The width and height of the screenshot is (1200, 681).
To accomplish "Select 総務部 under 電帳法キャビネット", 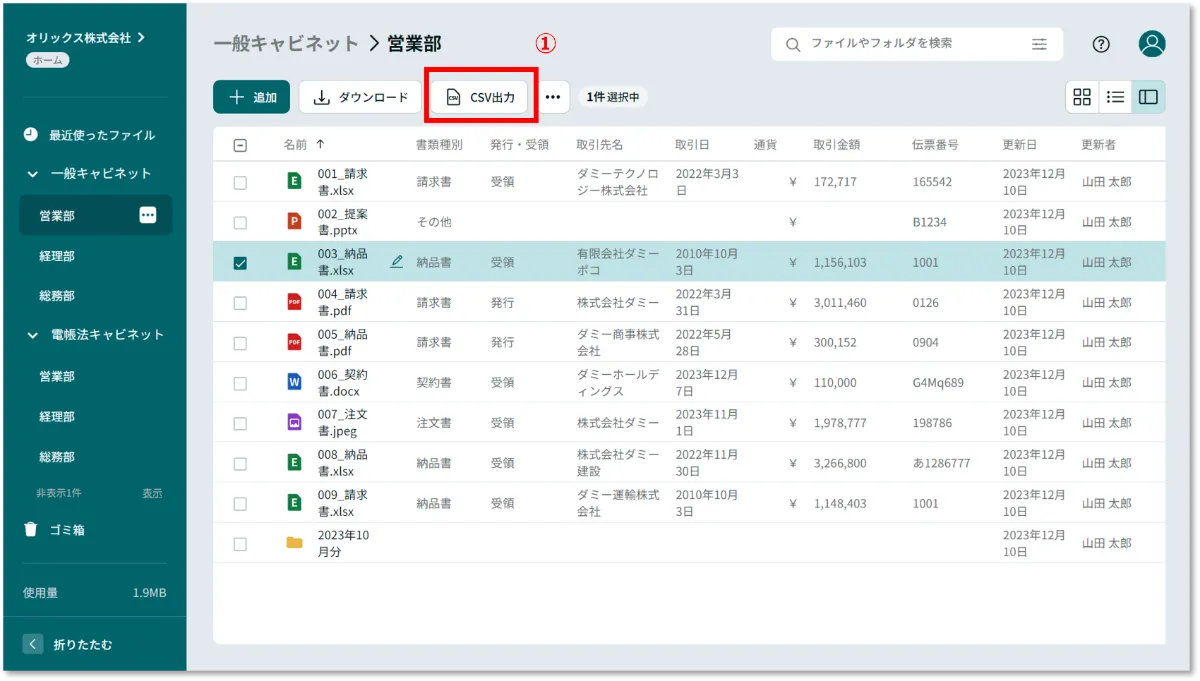I will [57, 457].
